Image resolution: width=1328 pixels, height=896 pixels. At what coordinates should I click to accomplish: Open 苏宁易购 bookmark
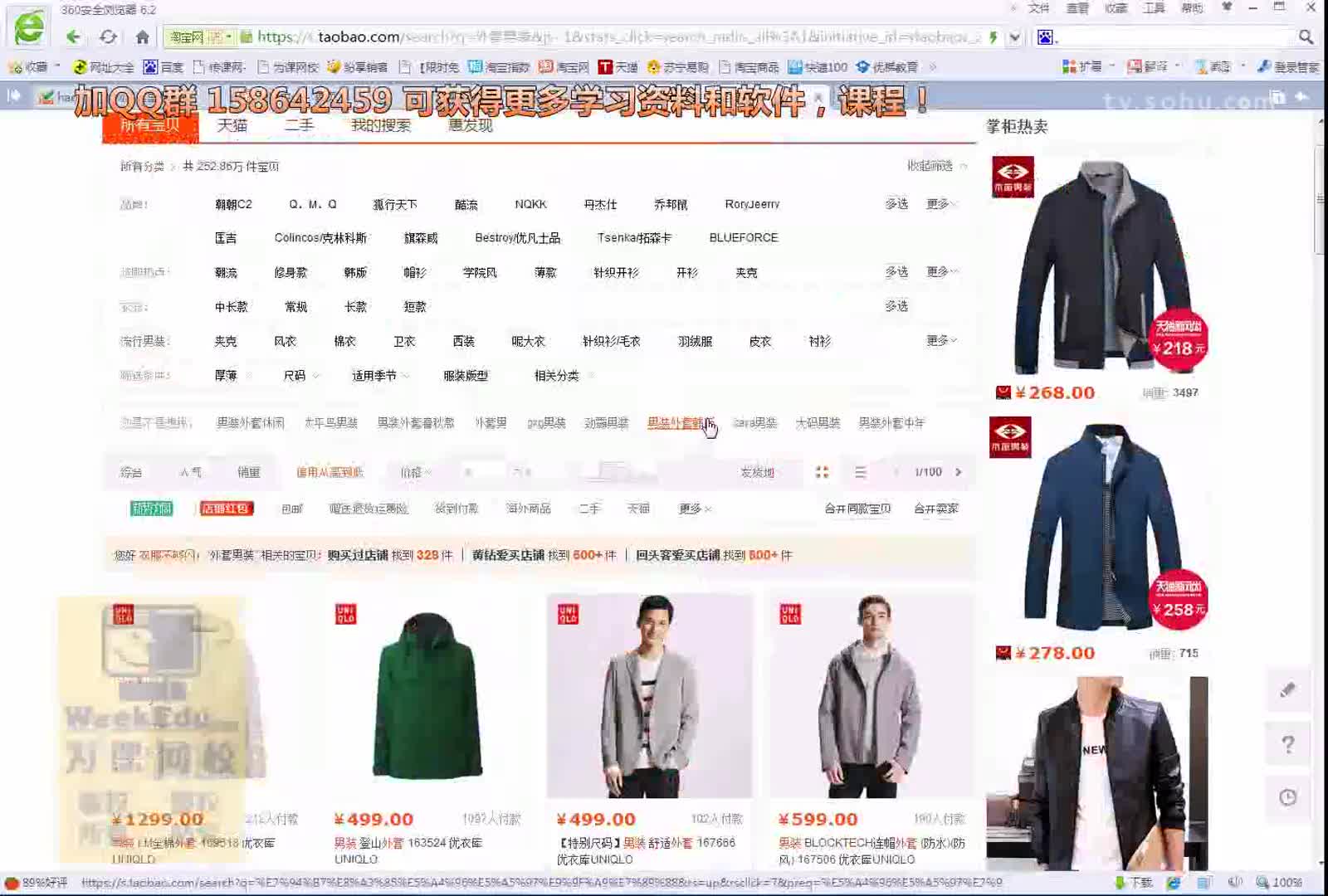[x=677, y=66]
